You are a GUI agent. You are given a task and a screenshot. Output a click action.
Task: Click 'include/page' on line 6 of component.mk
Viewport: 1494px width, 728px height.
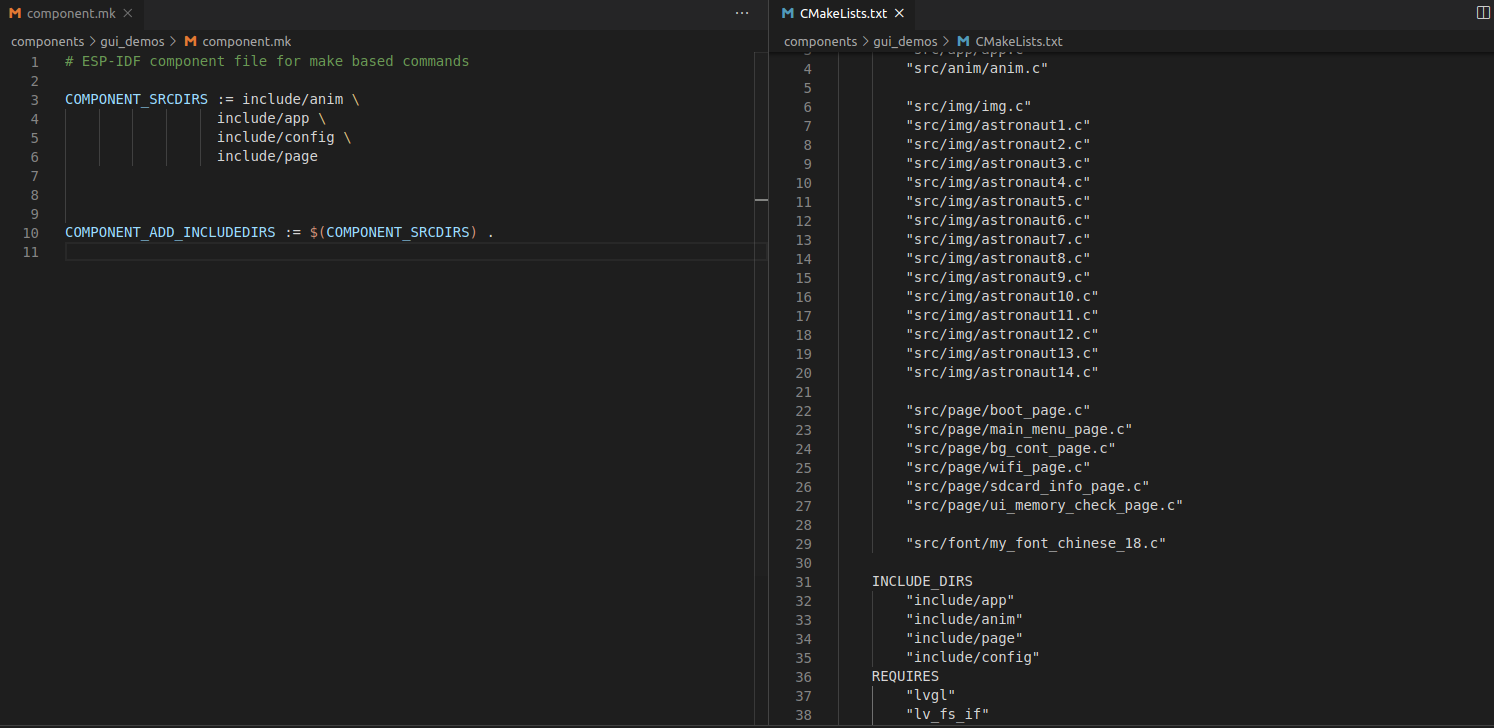pos(267,157)
